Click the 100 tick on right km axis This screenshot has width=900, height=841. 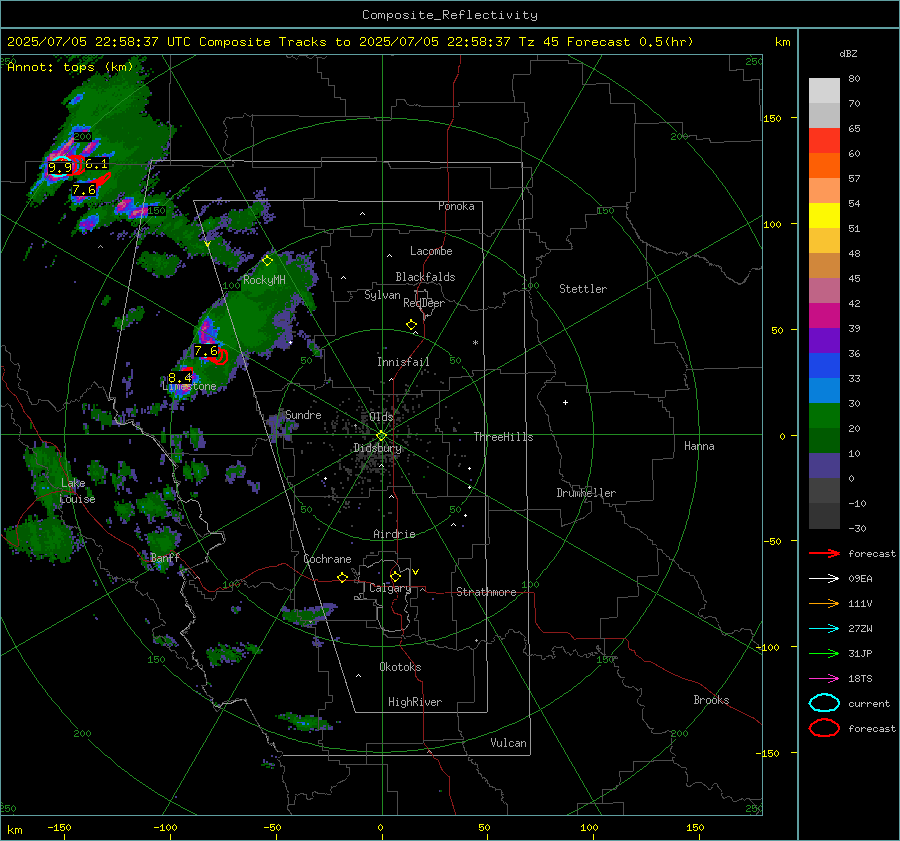772,224
